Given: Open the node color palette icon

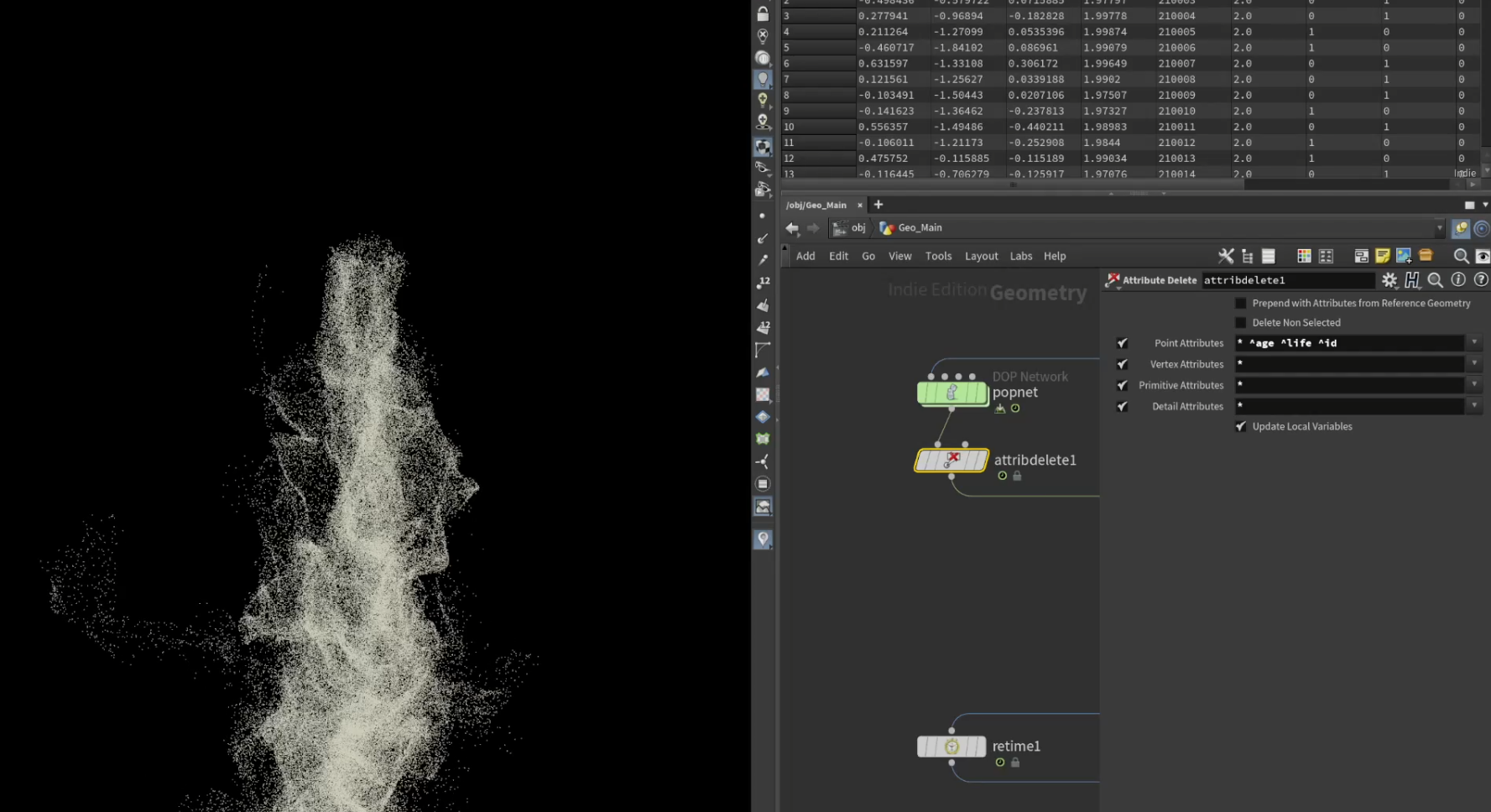Looking at the screenshot, I should (1304, 256).
